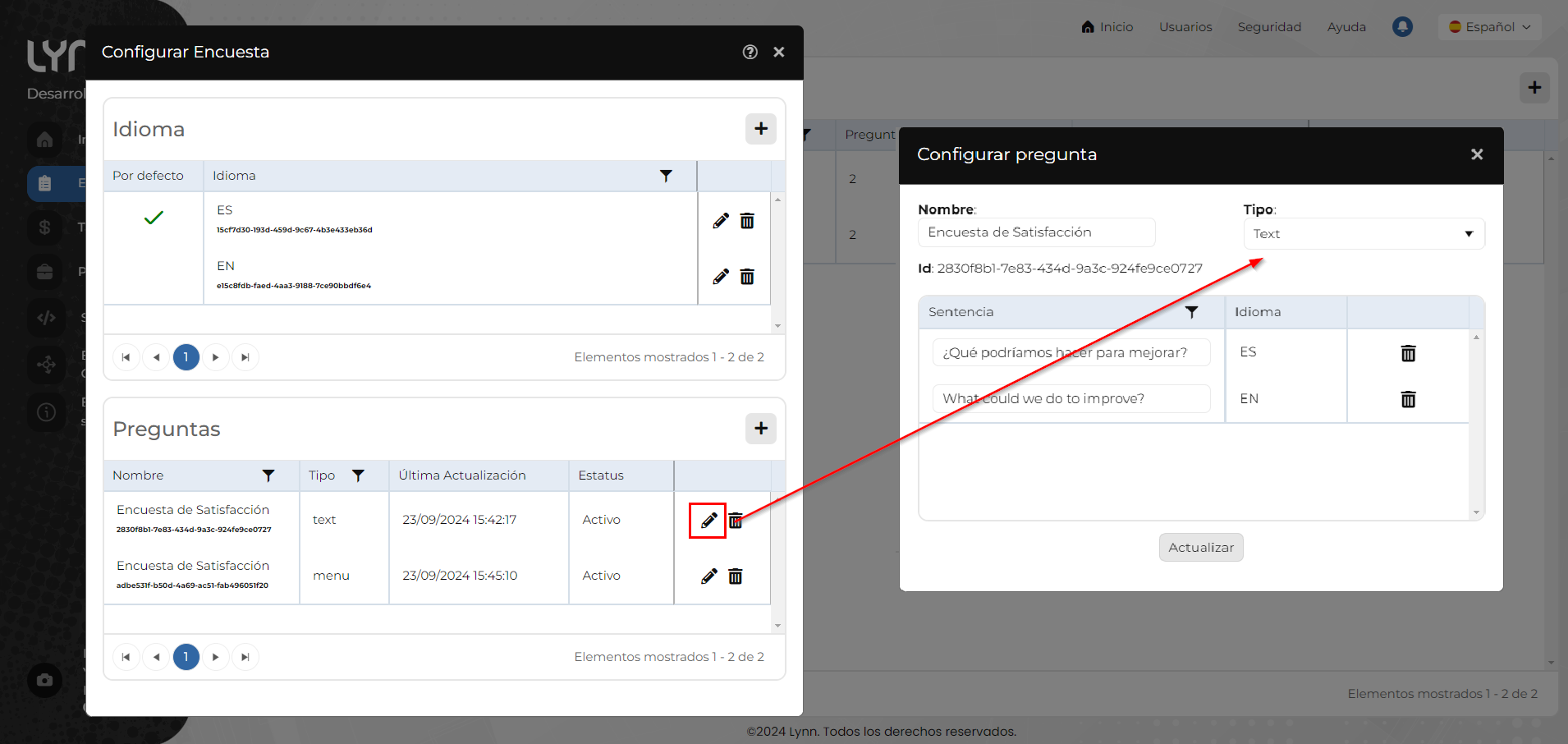Screen dimensions: 1568x744
Task: Edit the ES language row
Action: [x=720, y=221]
